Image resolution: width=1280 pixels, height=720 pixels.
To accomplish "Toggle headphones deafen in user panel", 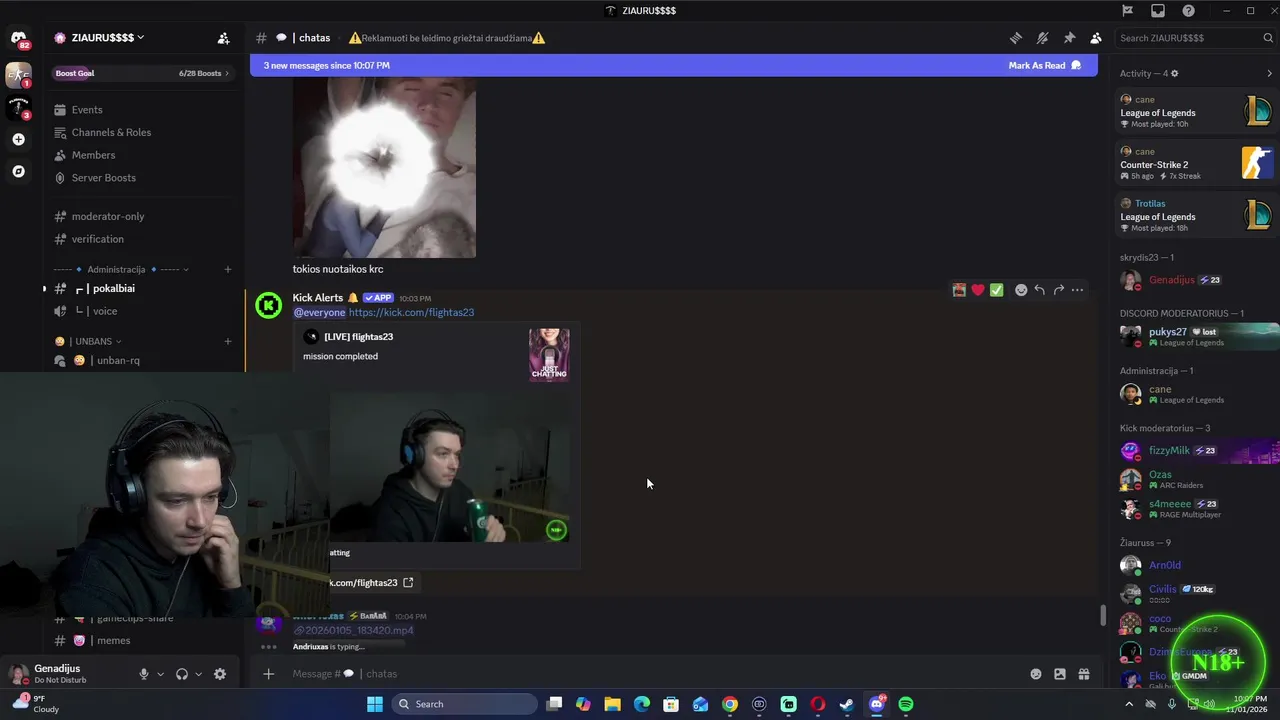I will [x=182, y=674].
